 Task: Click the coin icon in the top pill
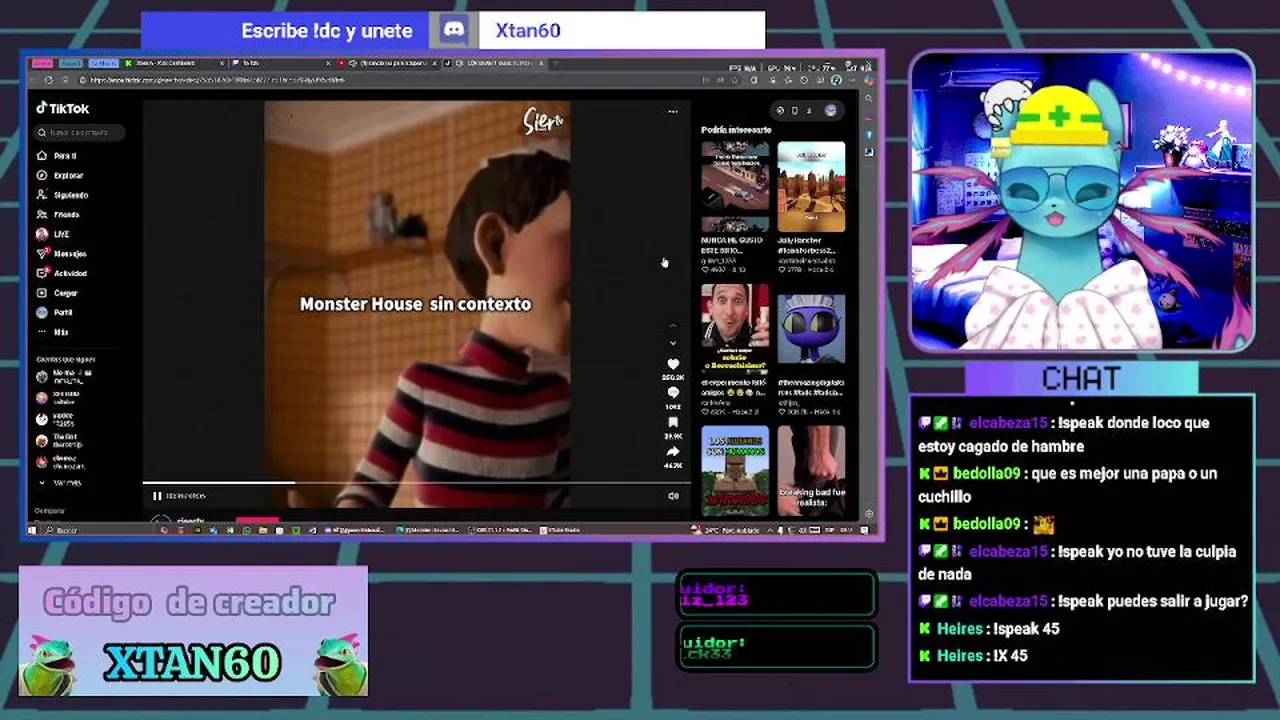pyautogui.click(x=780, y=111)
